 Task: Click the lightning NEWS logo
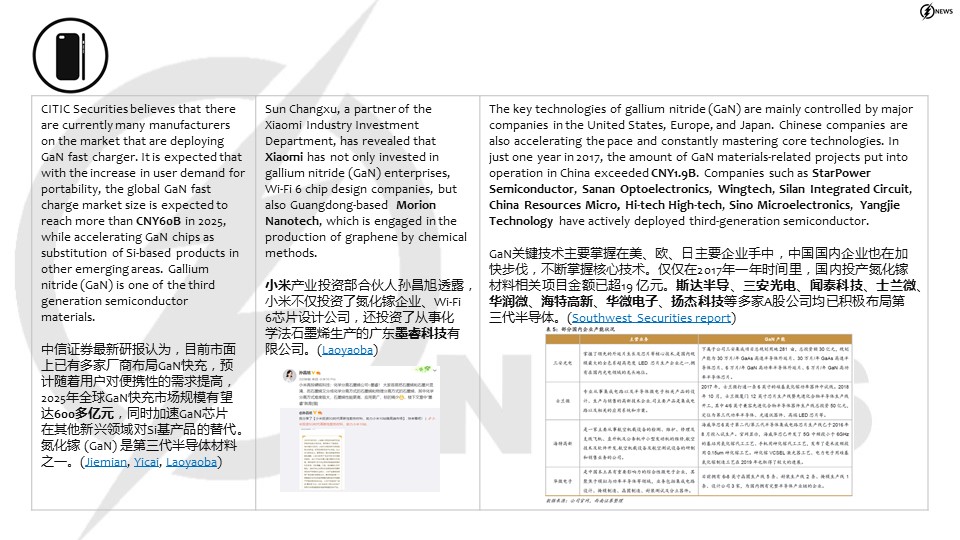click(x=936, y=11)
